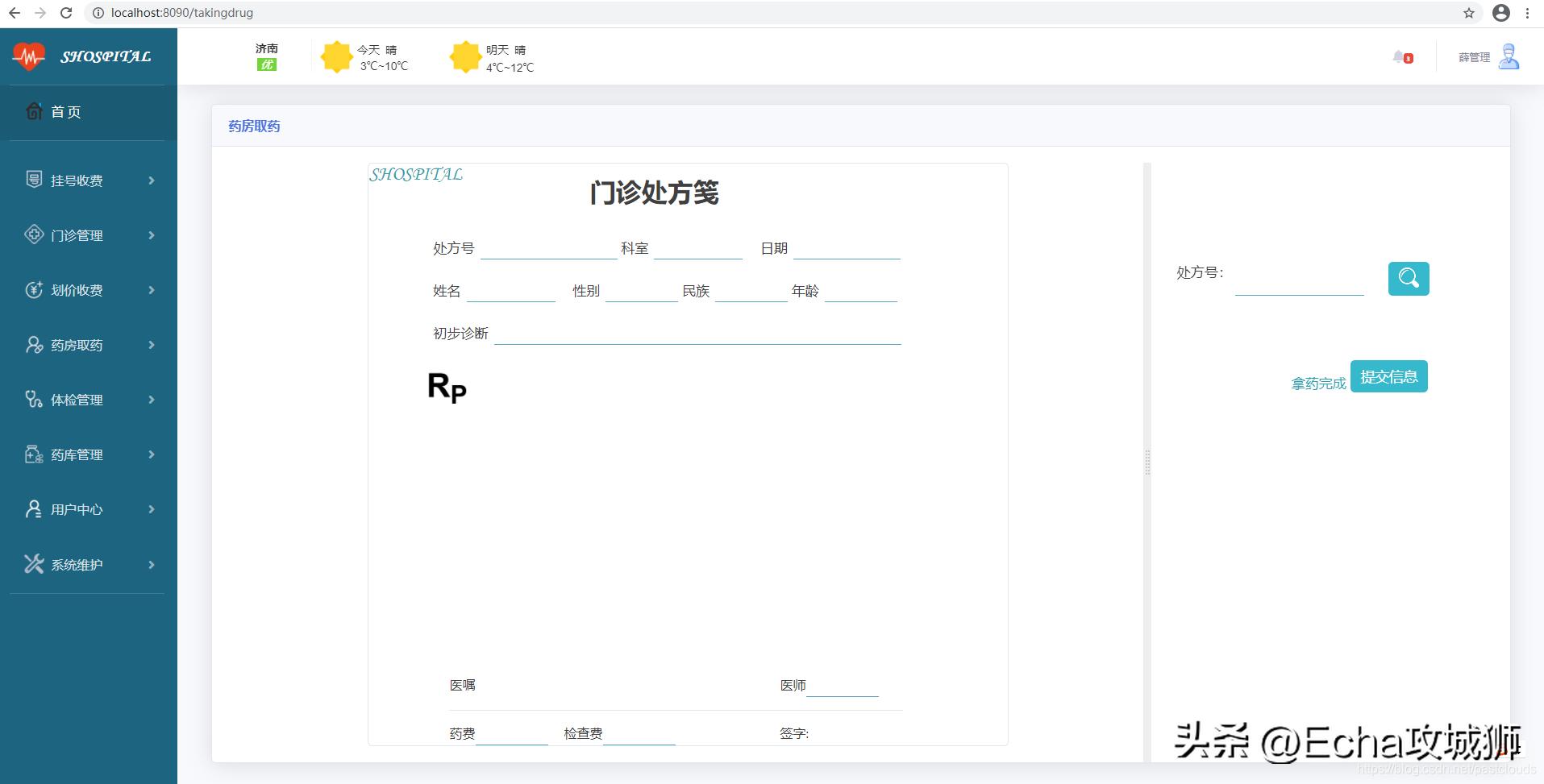Click the SHOSPITAL heartbeat logo

click(x=29, y=56)
